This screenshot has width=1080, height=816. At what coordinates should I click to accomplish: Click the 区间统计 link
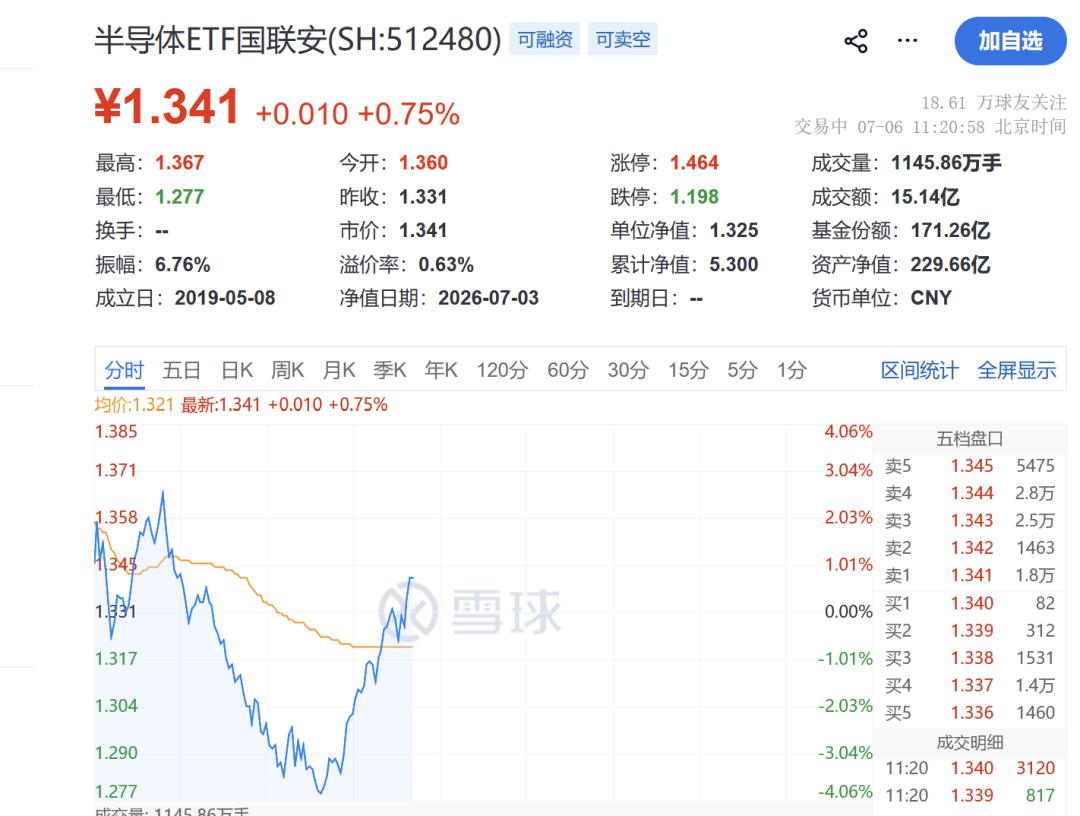pyautogui.click(x=920, y=370)
